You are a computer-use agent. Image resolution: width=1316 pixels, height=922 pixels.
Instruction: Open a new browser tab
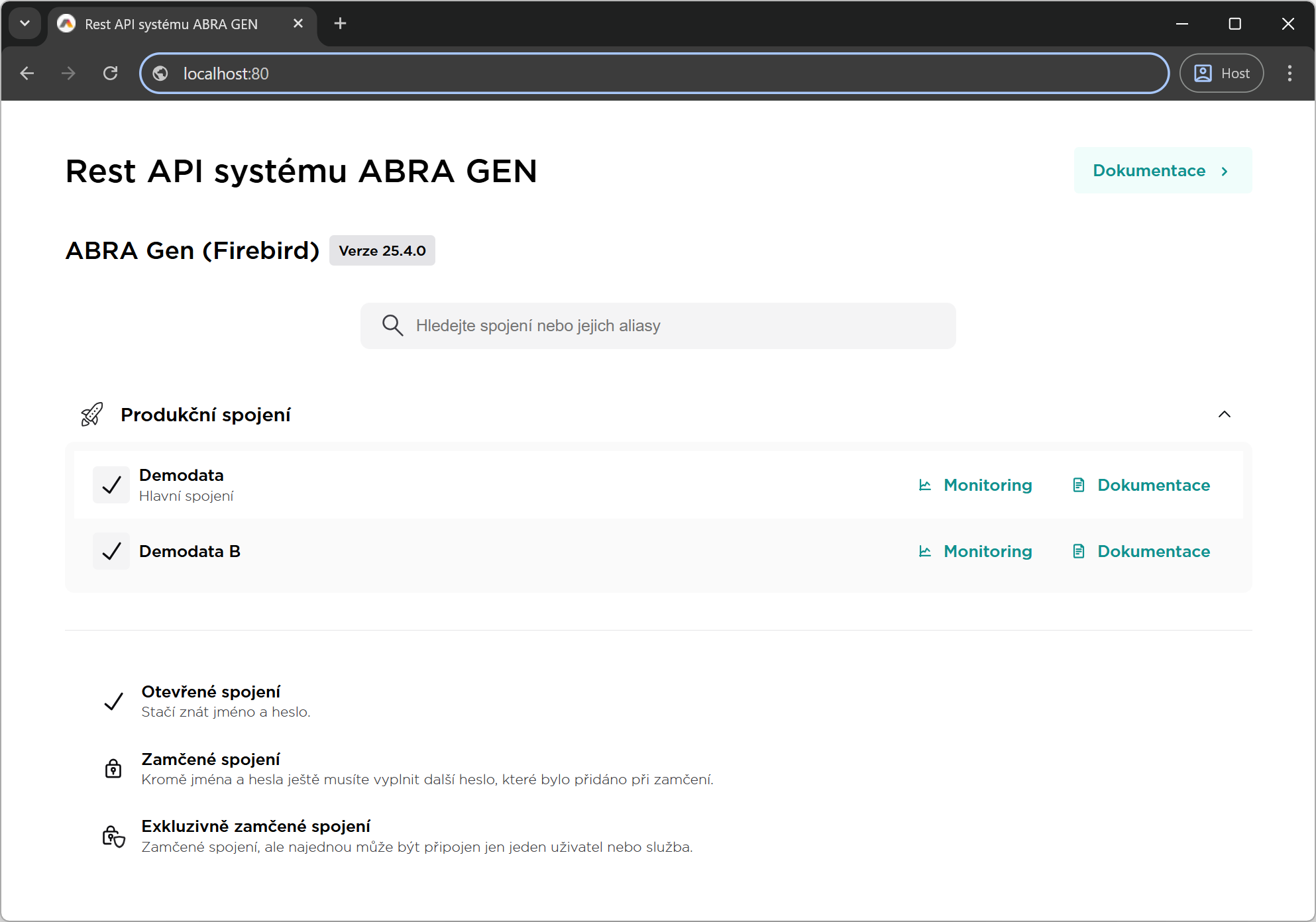(340, 24)
